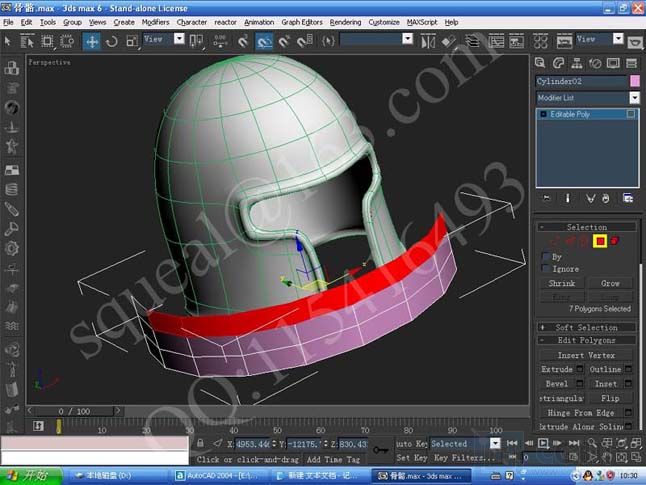Viewport: 646px width, 485px height.
Task: Open Reference Coordinate System View dropdown
Action: point(179,39)
